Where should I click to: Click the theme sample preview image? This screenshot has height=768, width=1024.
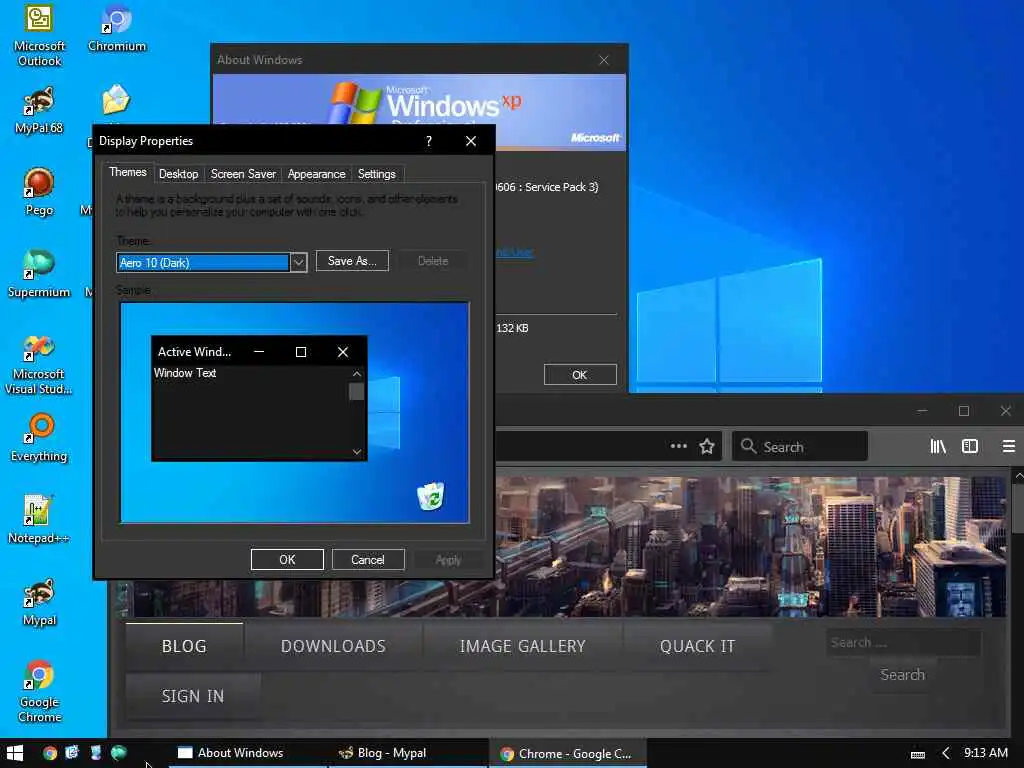pos(295,412)
